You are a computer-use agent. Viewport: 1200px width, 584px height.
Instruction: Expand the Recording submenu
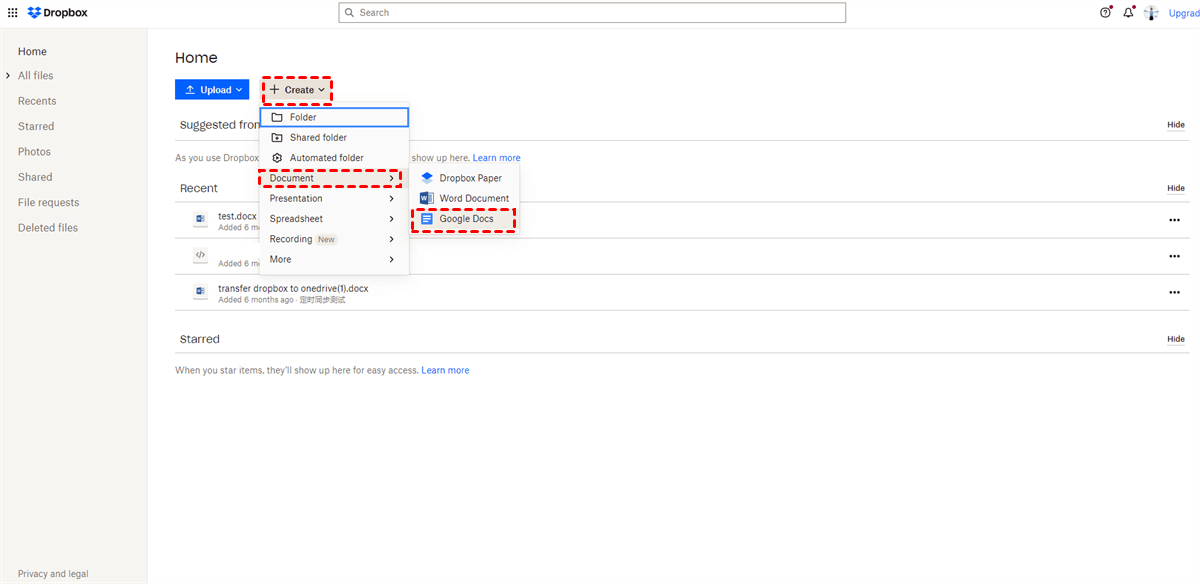[334, 239]
